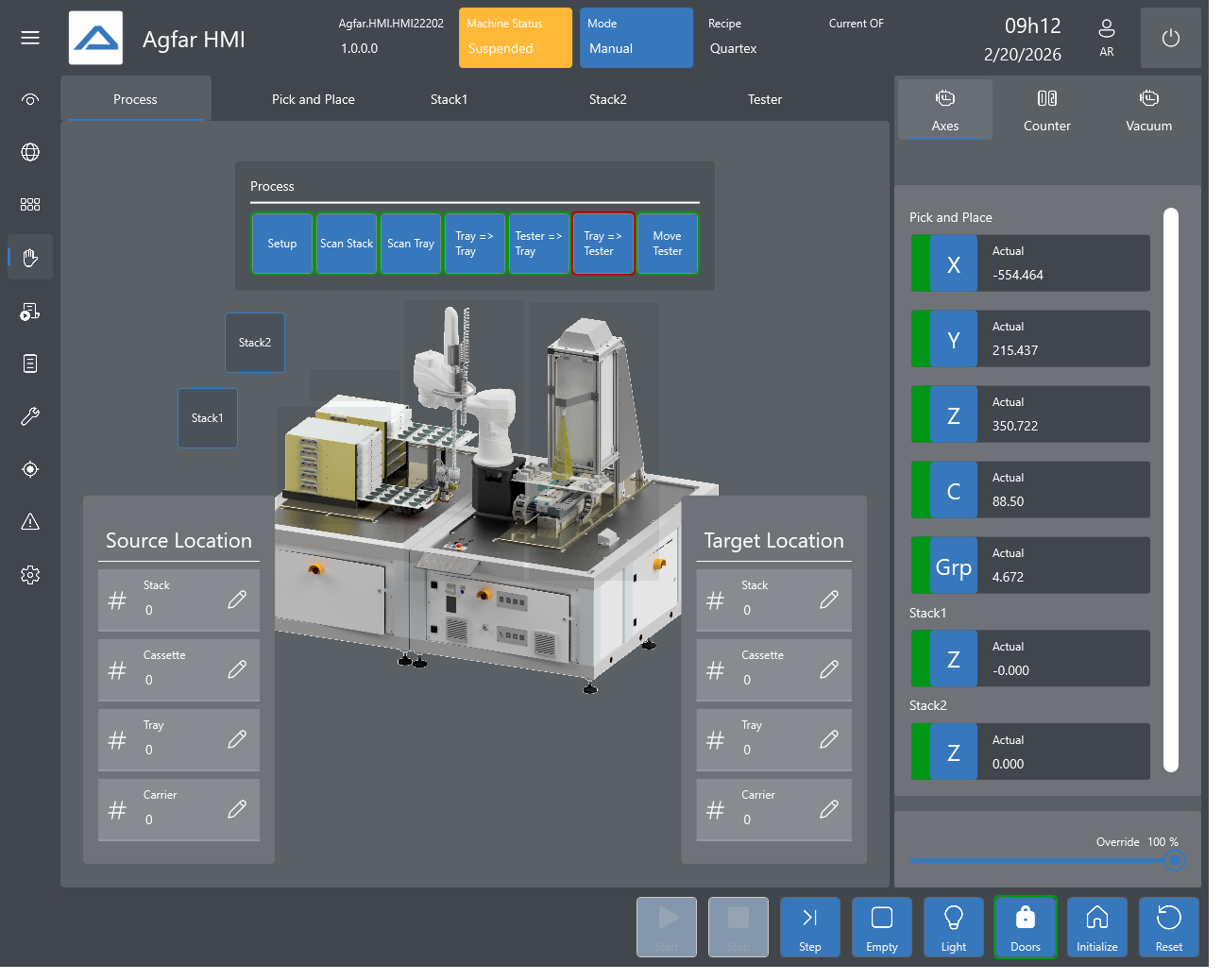
Task: Click the AR user profile icon
Action: 1107,38
